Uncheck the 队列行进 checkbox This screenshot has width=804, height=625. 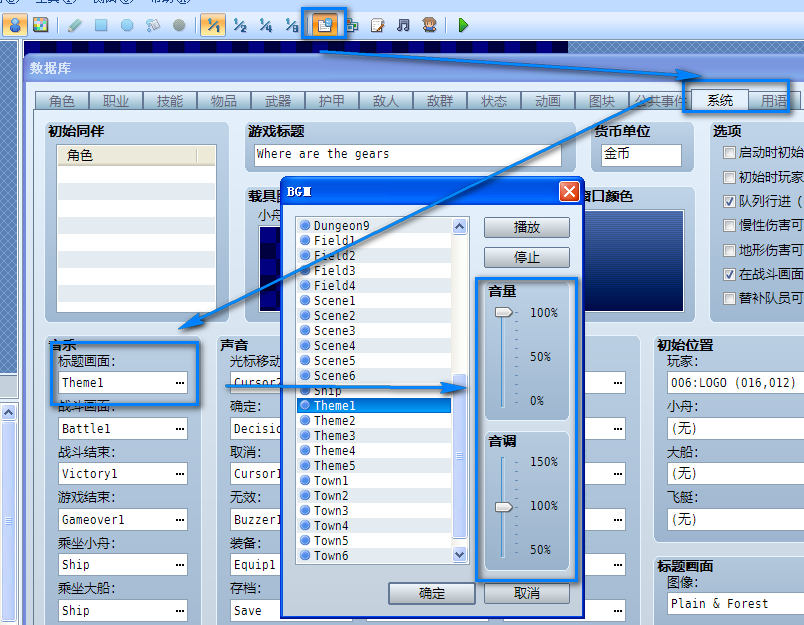coord(729,201)
